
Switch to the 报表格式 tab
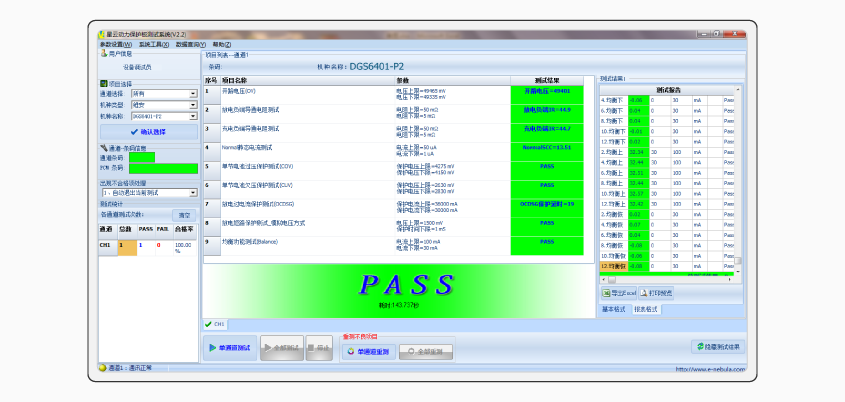pos(646,309)
